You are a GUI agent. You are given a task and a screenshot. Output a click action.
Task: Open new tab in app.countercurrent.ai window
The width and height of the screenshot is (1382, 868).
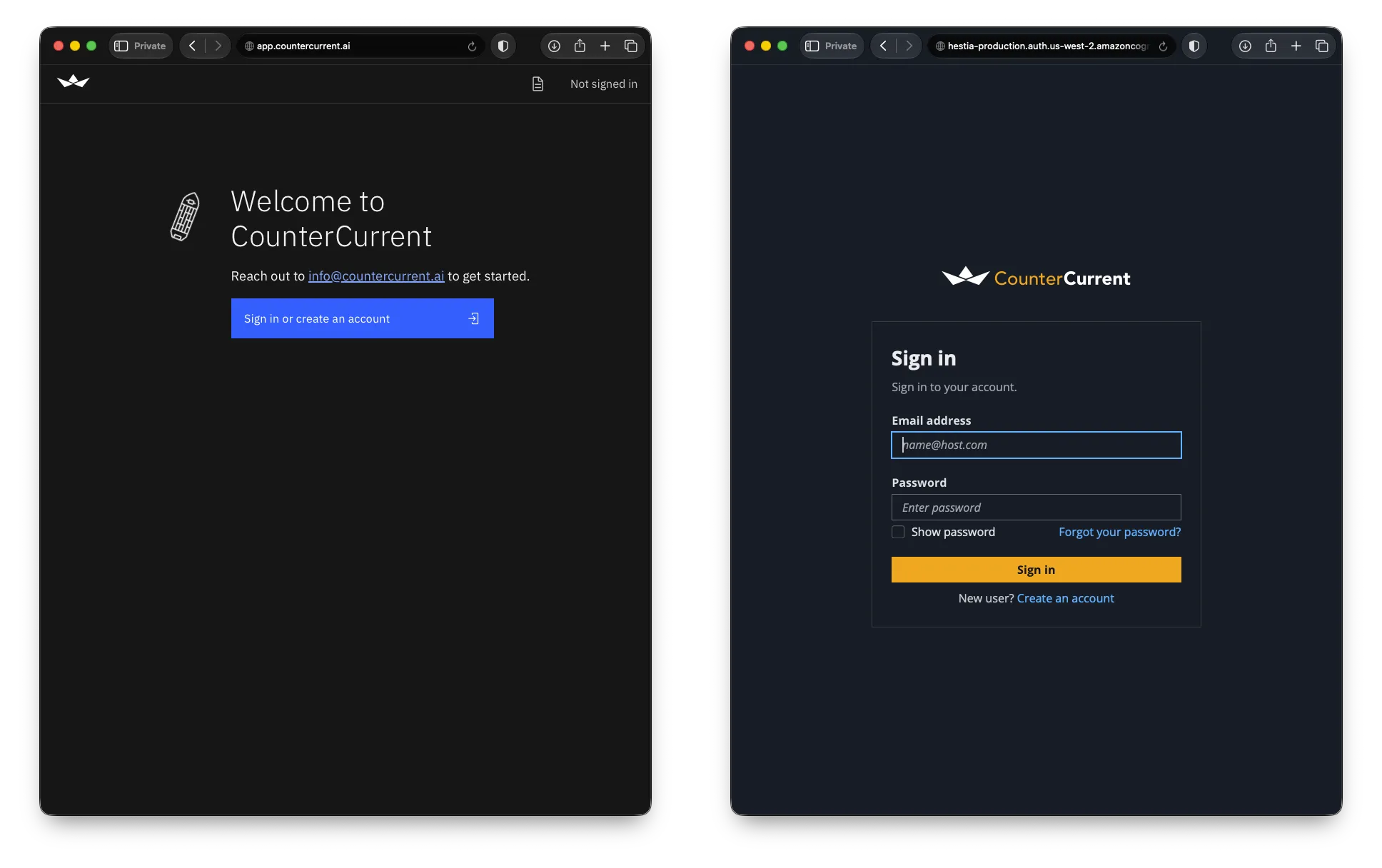coord(605,46)
